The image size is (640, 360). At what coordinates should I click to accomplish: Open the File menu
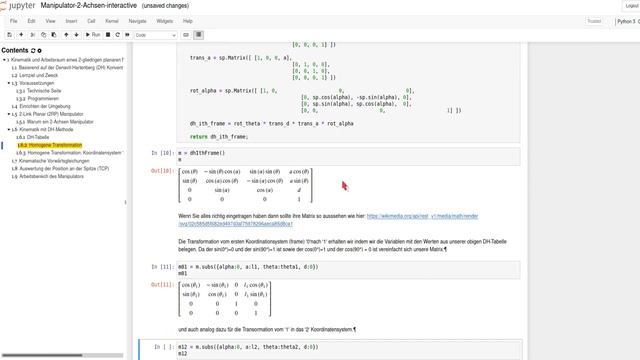tap(13, 21)
